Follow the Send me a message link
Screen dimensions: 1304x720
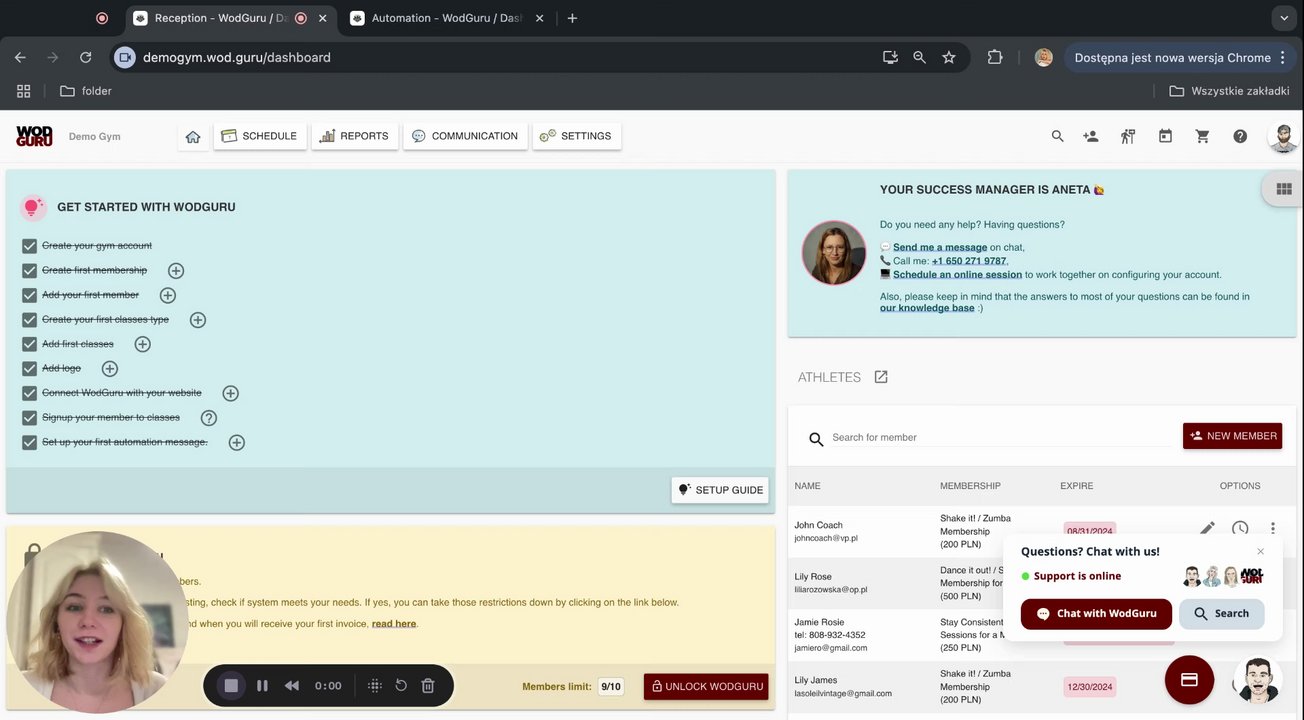940,247
